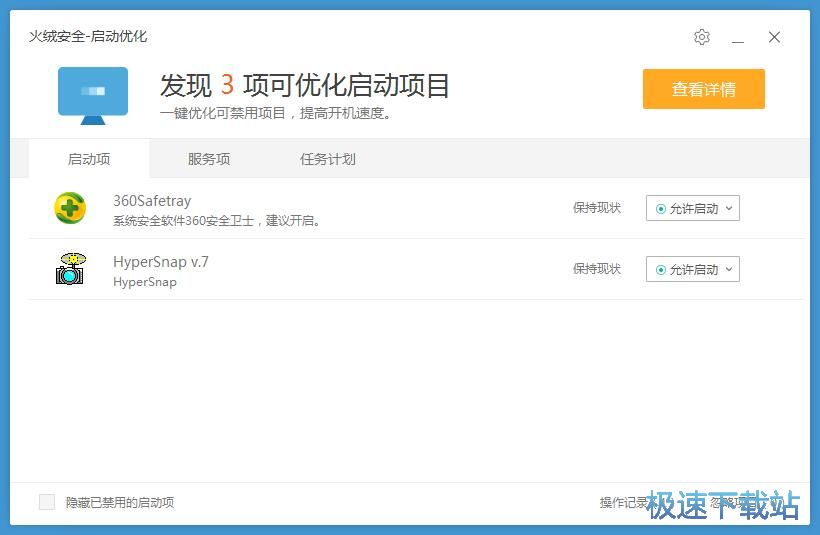Click the 发现 3 项可优化启动项目 heading
Screen dimensions: 820x535
[x=304, y=85]
